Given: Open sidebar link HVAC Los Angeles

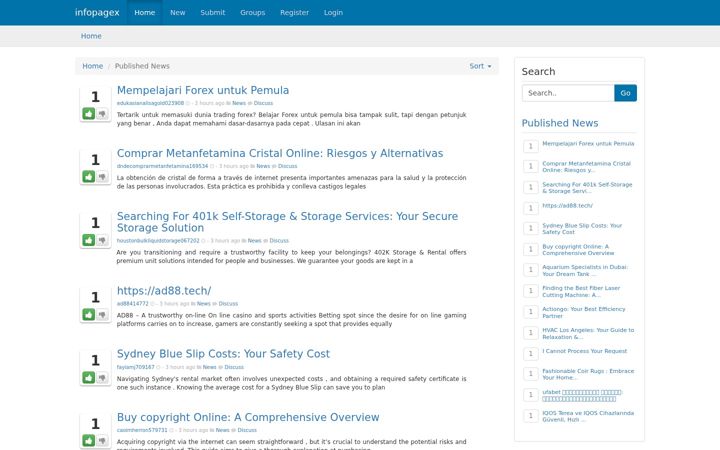Looking at the screenshot, I should (x=588, y=333).
